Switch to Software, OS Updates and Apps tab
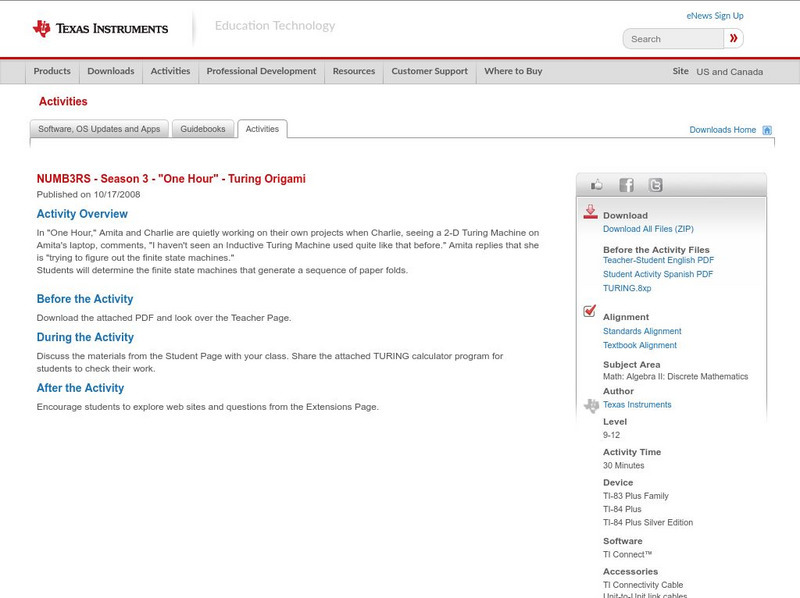 [99, 129]
